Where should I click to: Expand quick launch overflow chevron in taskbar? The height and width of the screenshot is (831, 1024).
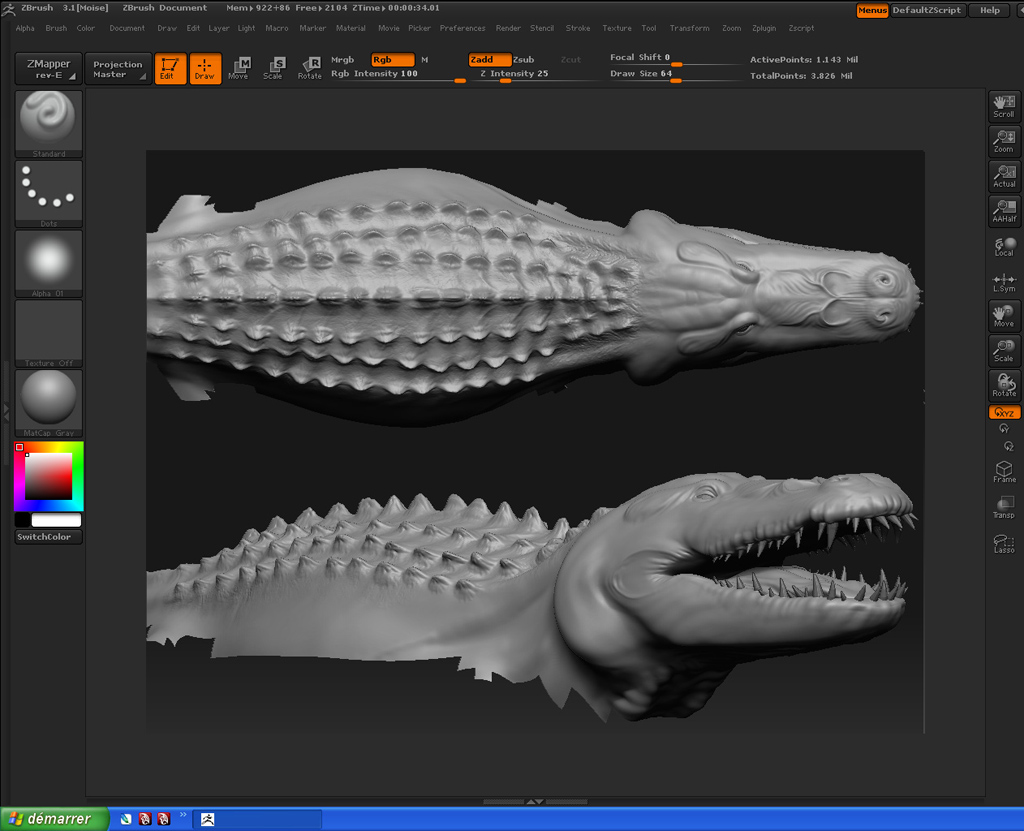pyautogui.click(x=183, y=815)
